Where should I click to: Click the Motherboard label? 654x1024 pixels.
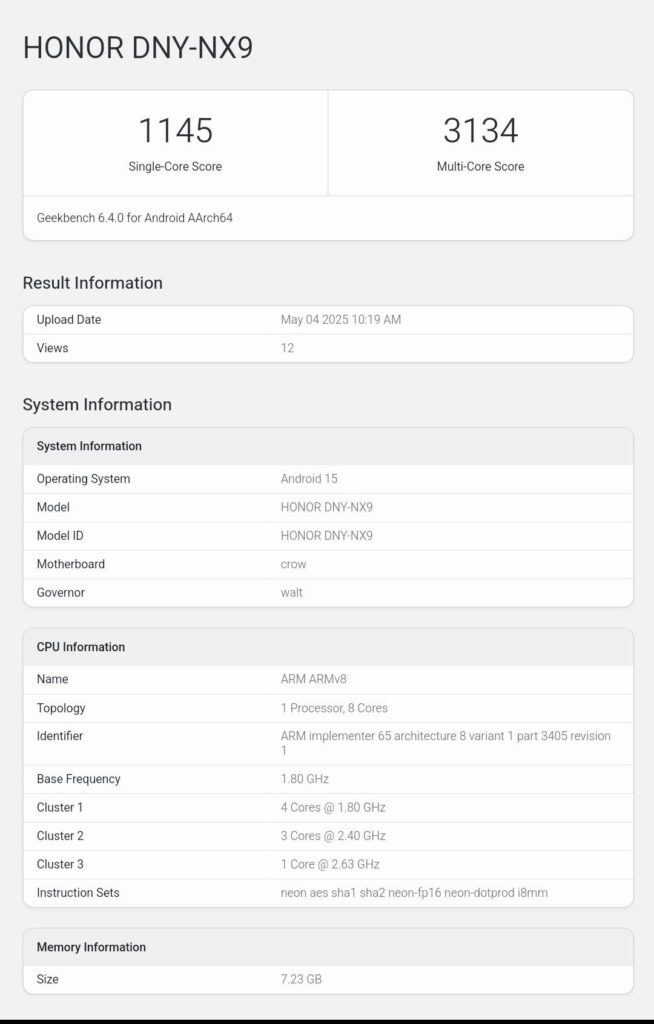71,564
